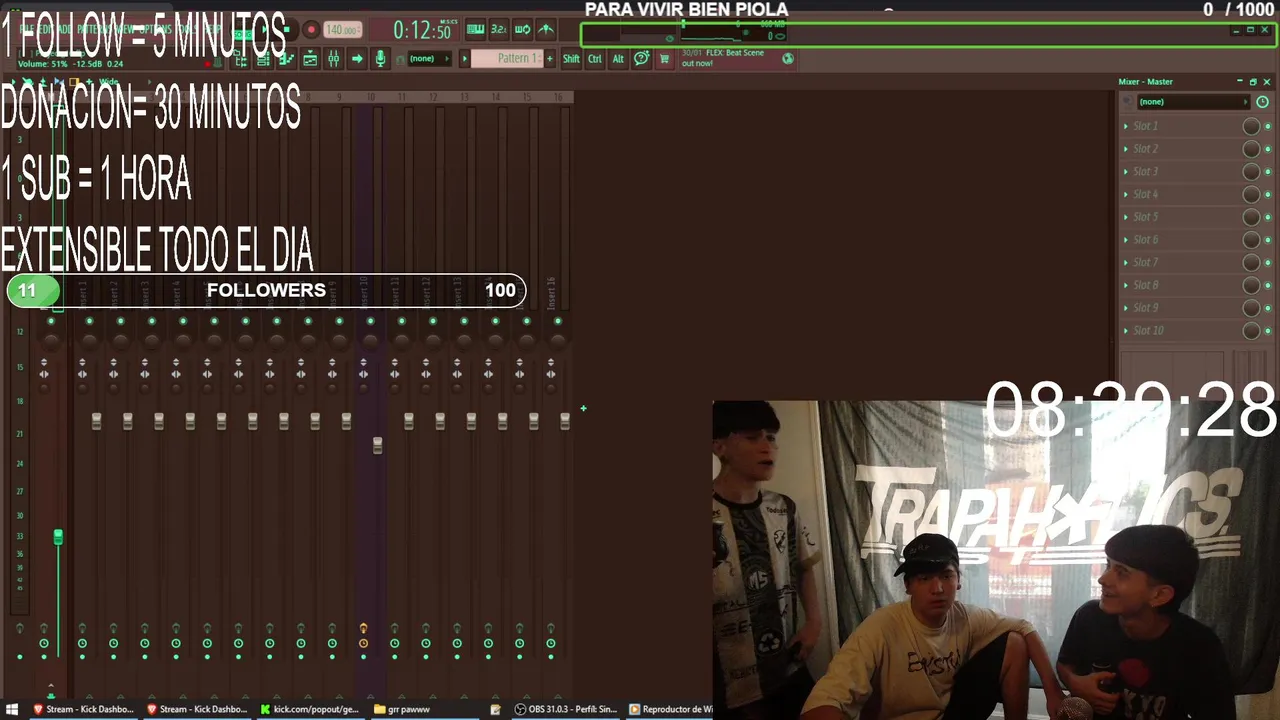Toggle Slot 9 effect enable light

(x=1268, y=308)
